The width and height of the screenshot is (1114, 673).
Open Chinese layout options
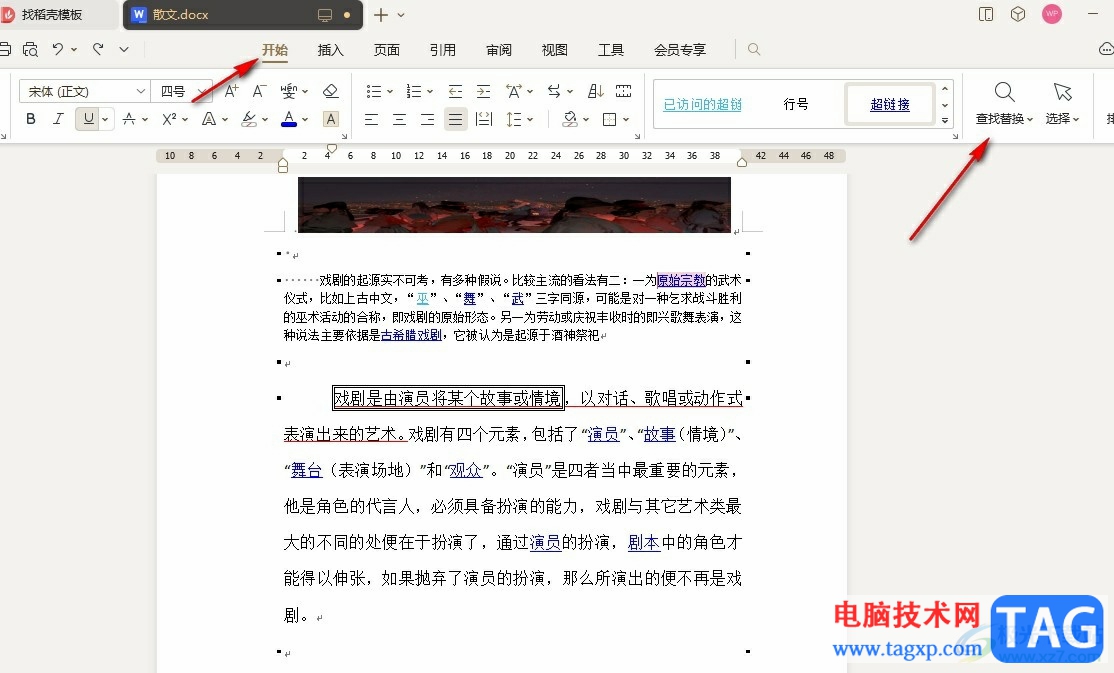(x=514, y=91)
